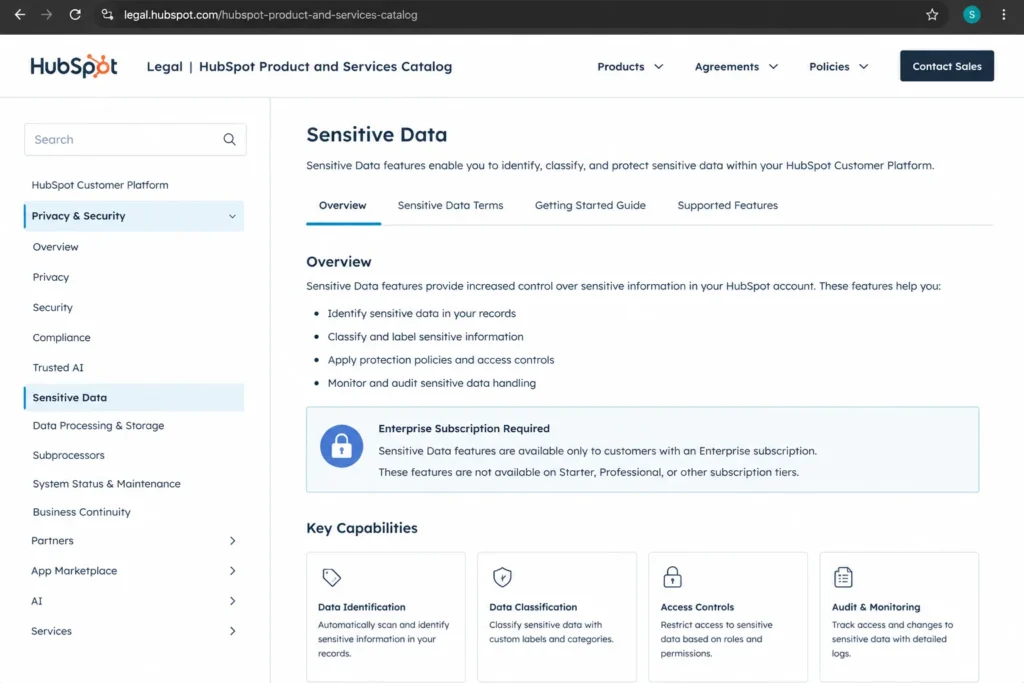
Task: Click the blue lock icon in Enterprise notice
Action: pyautogui.click(x=341, y=447)
